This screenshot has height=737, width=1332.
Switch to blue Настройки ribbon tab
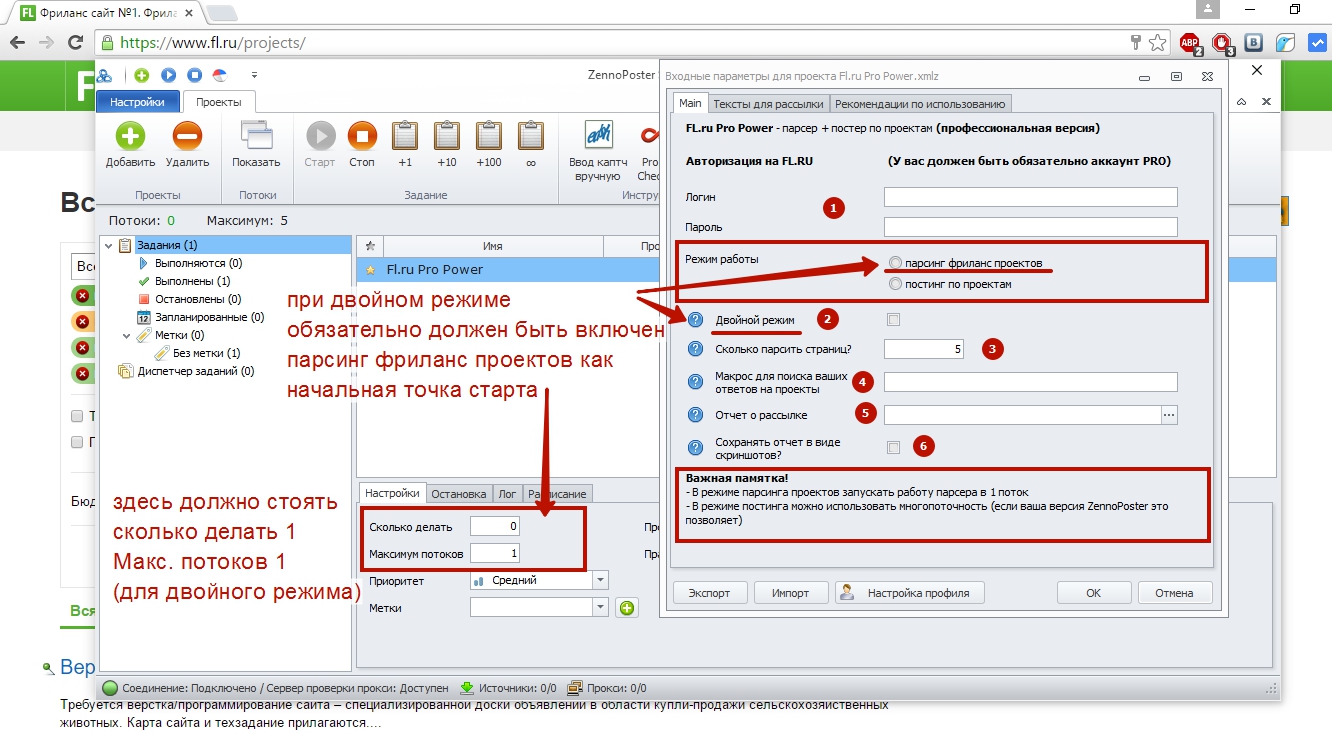coord(138,102)
